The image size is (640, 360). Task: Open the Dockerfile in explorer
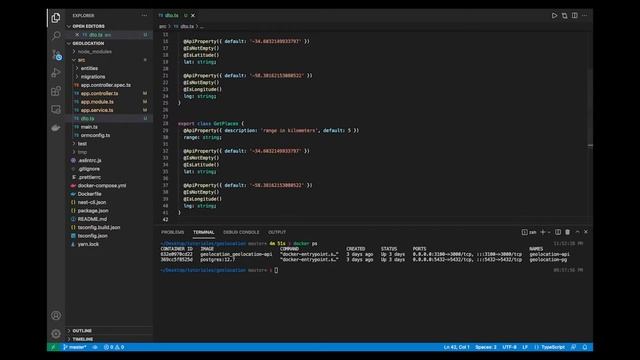pyautogui.click(x=89, y=194)
